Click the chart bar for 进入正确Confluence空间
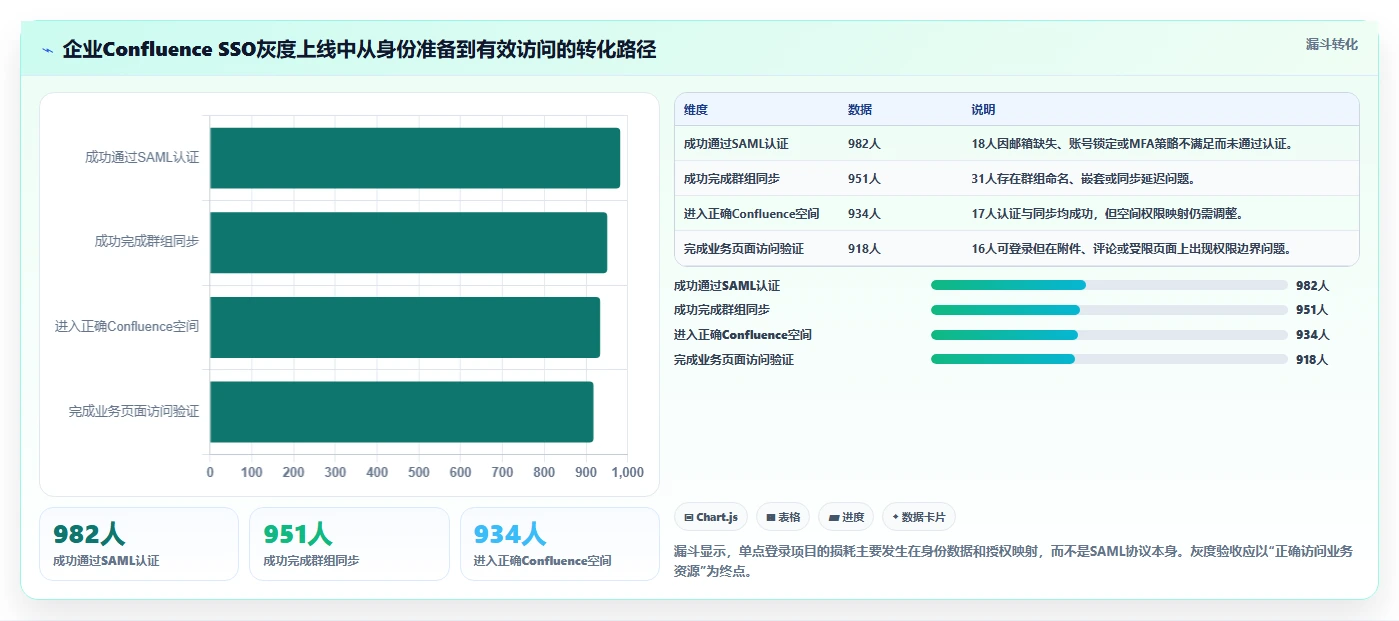 pos(405,327)
